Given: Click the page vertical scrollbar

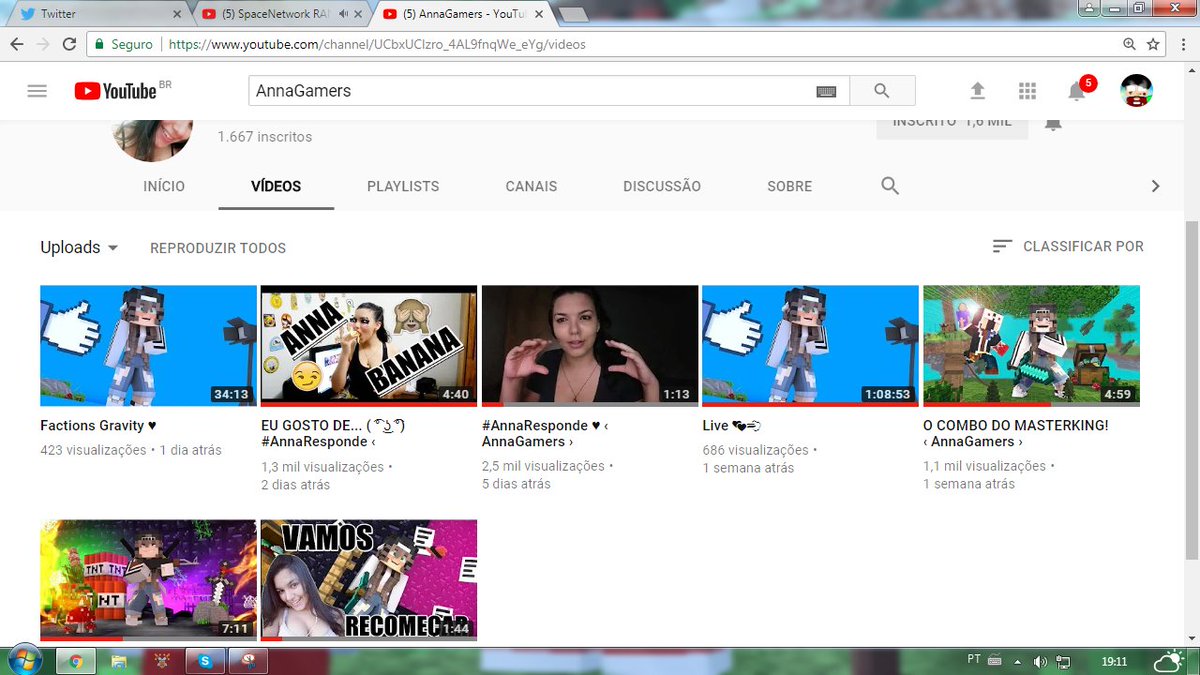Looking at the screenshot, I should (x=1191, y=390).
